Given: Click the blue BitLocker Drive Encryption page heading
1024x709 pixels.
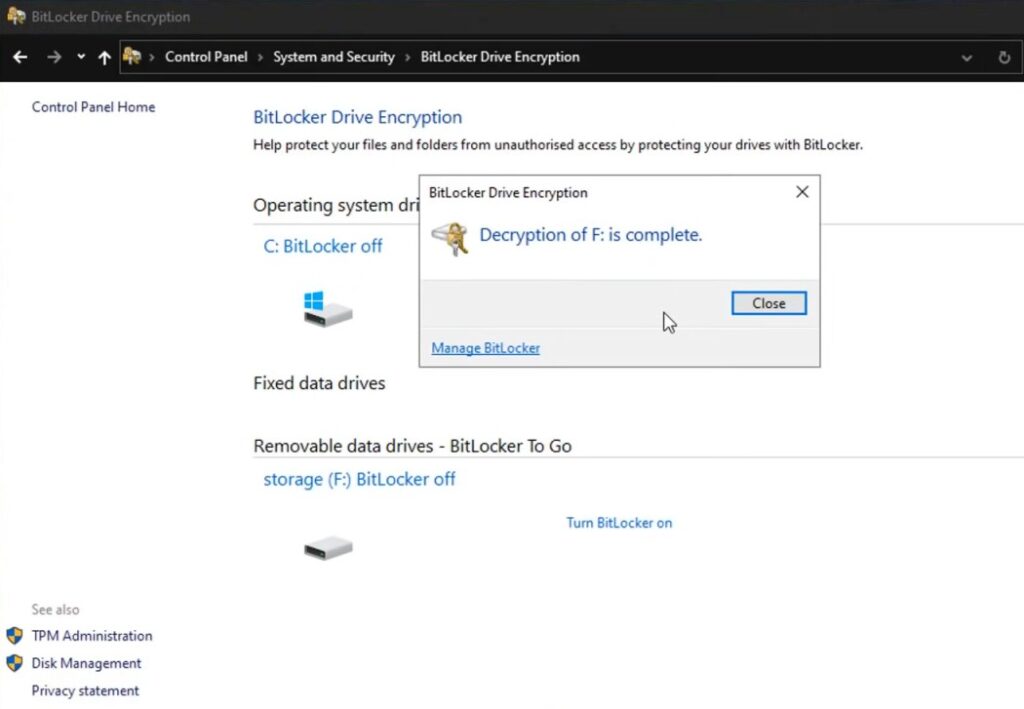Looking at the screenshot, I should (x=358, y=118).
